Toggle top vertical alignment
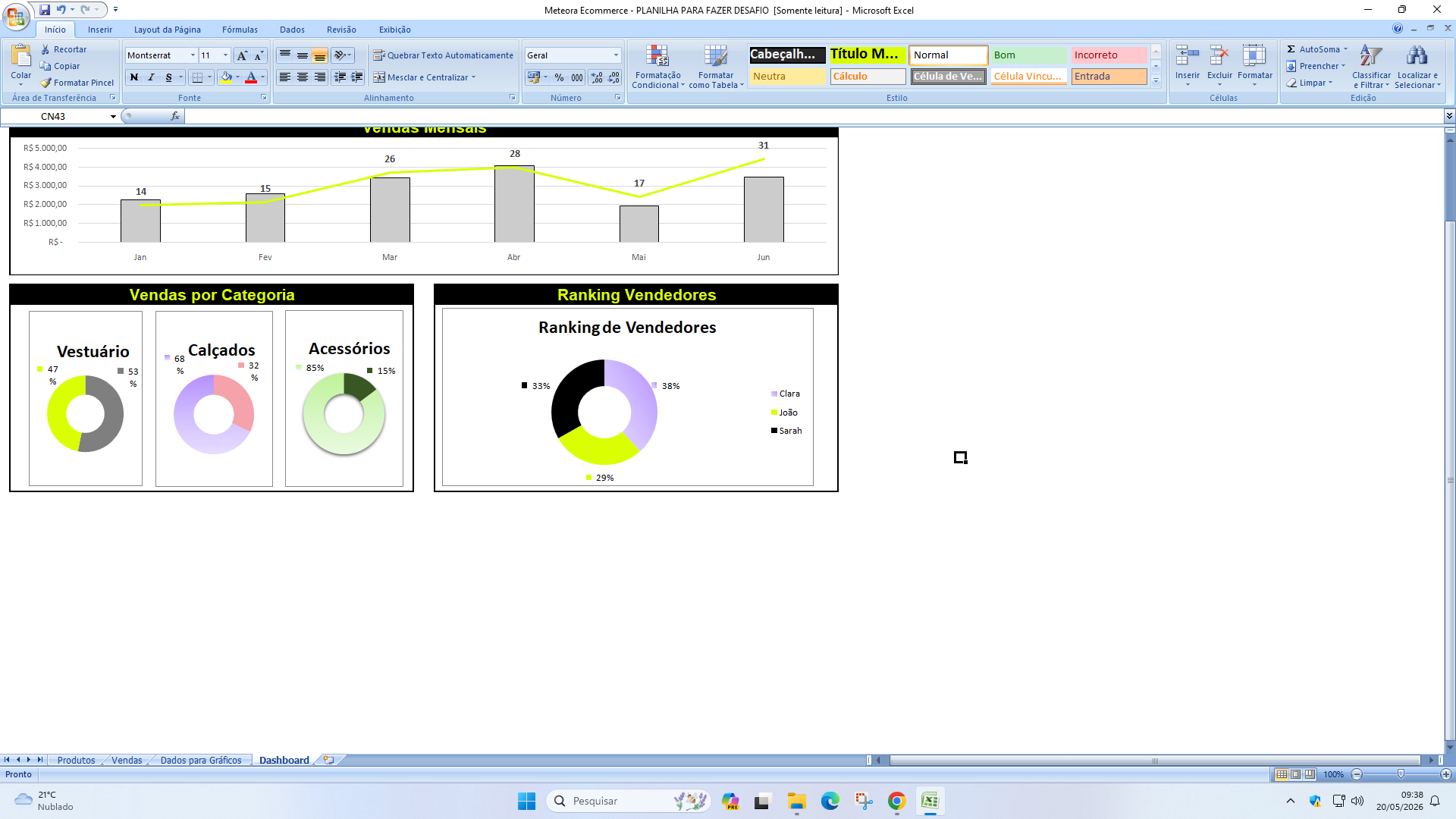The width and height of the screenshot is (1456, 819). click(x=285, y=55)
